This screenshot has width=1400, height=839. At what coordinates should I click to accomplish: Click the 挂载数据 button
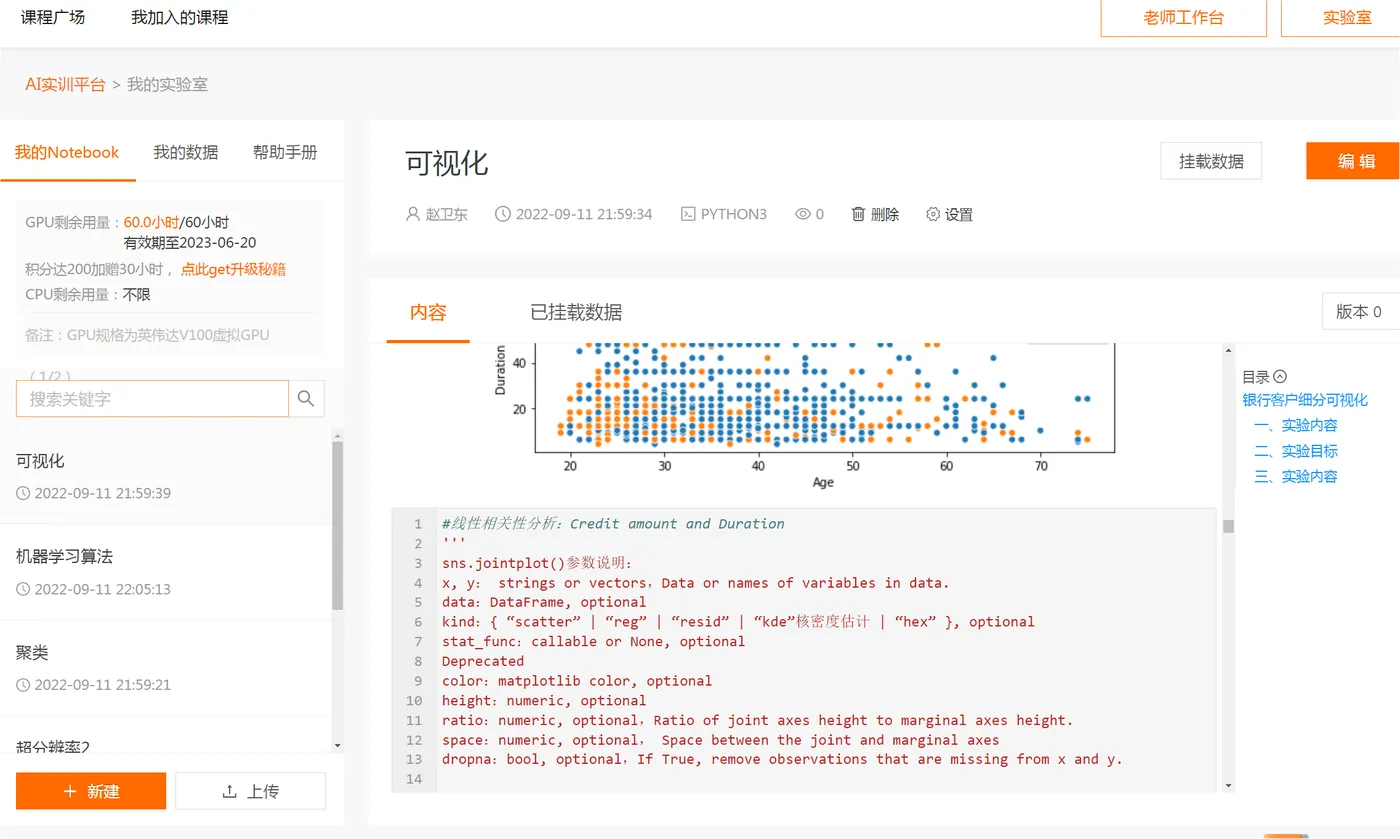(x=1211, y=161)
